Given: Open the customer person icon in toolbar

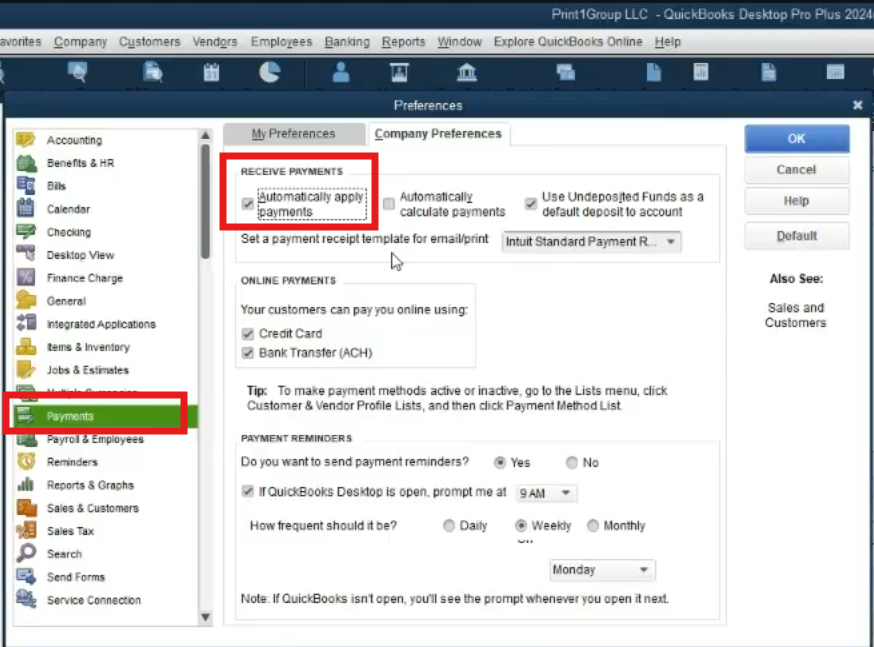Looking at the screenshot, I should click(x=341, y=72).
